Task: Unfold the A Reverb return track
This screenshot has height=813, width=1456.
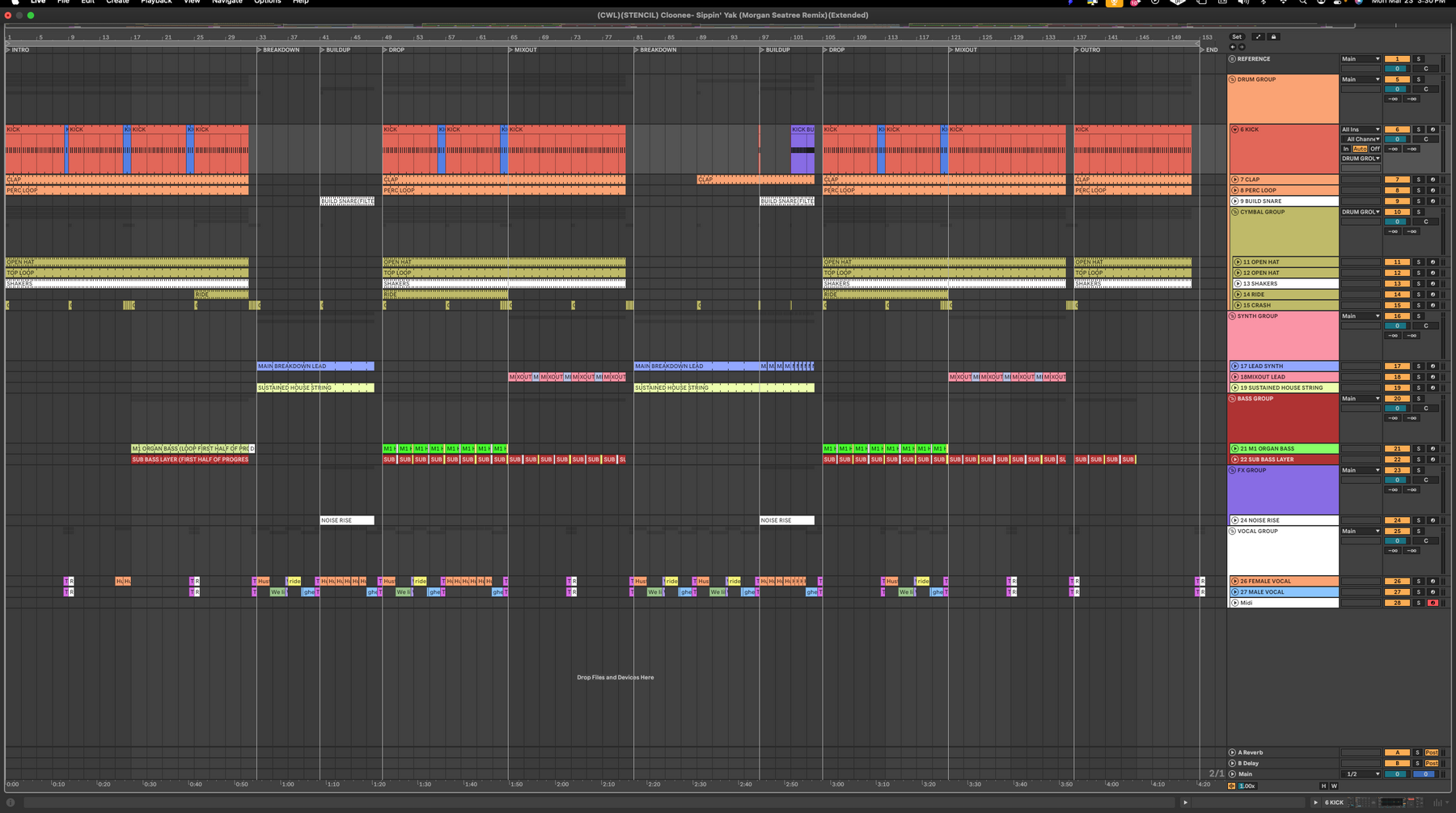Action: [x=1232, y=752]
